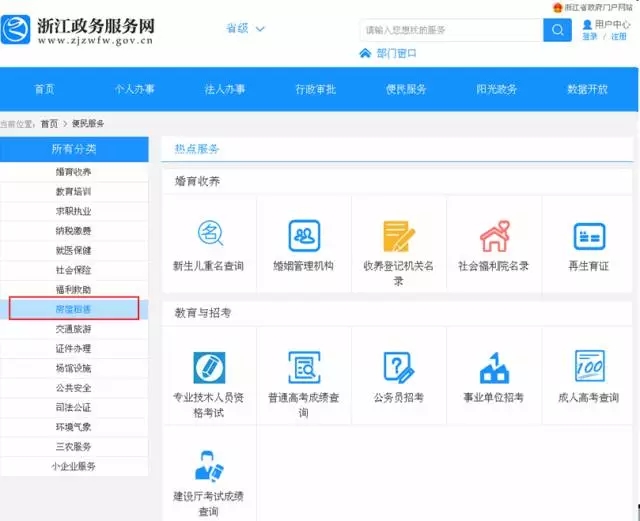Click the 用户中心 person icon
The height and width of the screenshot is (521, 640).
click(587, 24)
